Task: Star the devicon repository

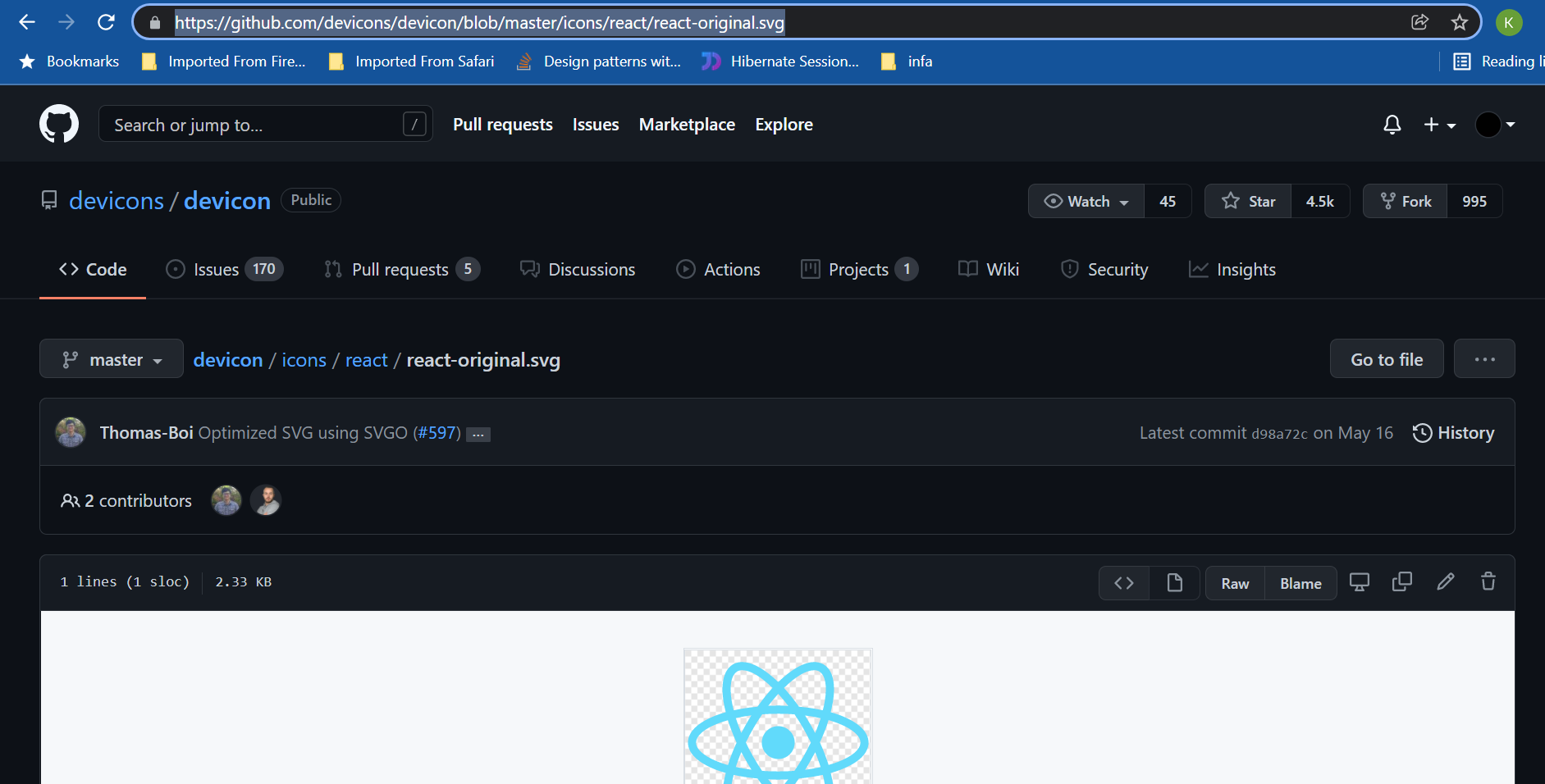Action: tap(1248, 202)
